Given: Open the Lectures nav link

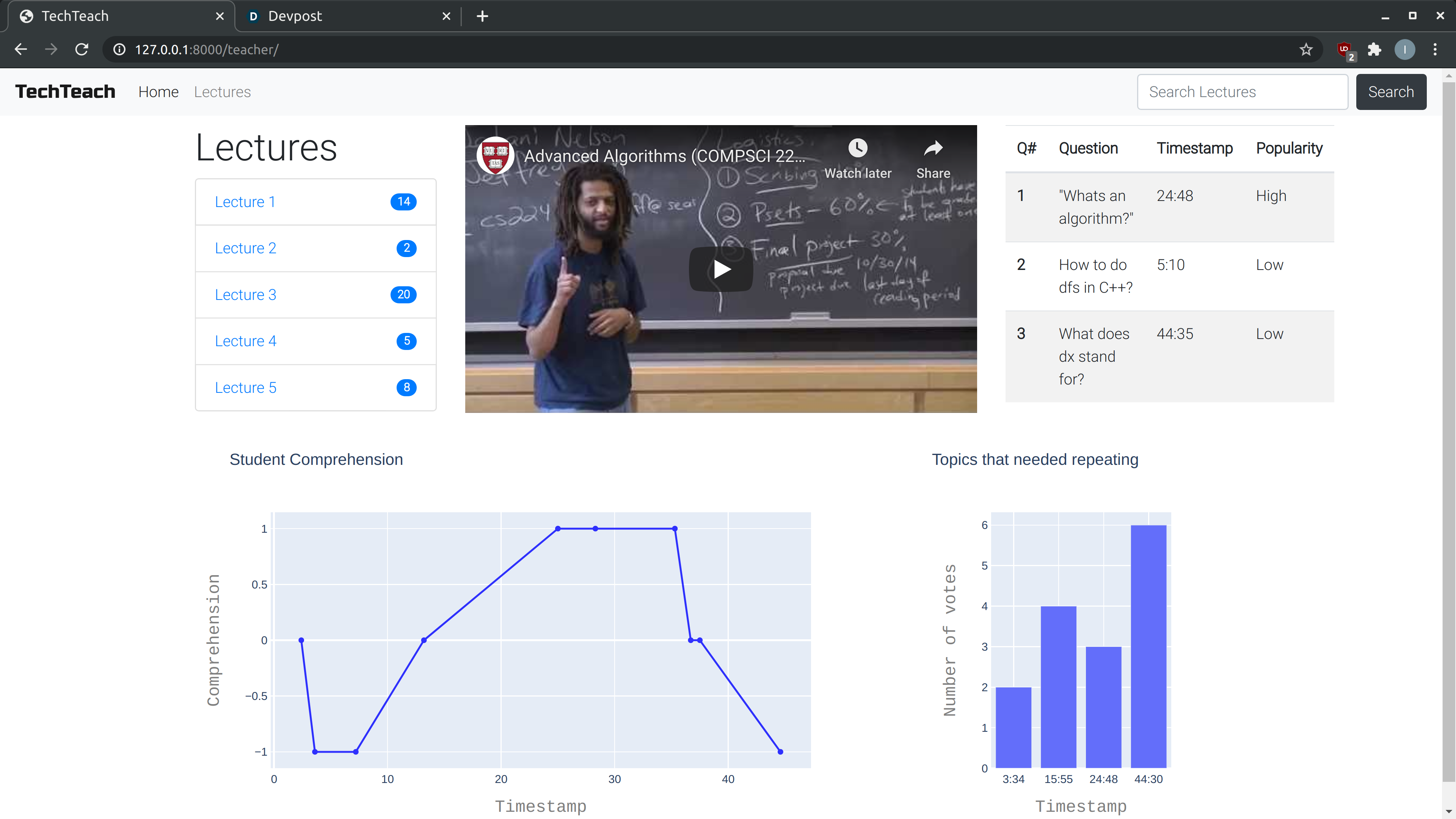Looking at the screenshot, I should (222, 92).
